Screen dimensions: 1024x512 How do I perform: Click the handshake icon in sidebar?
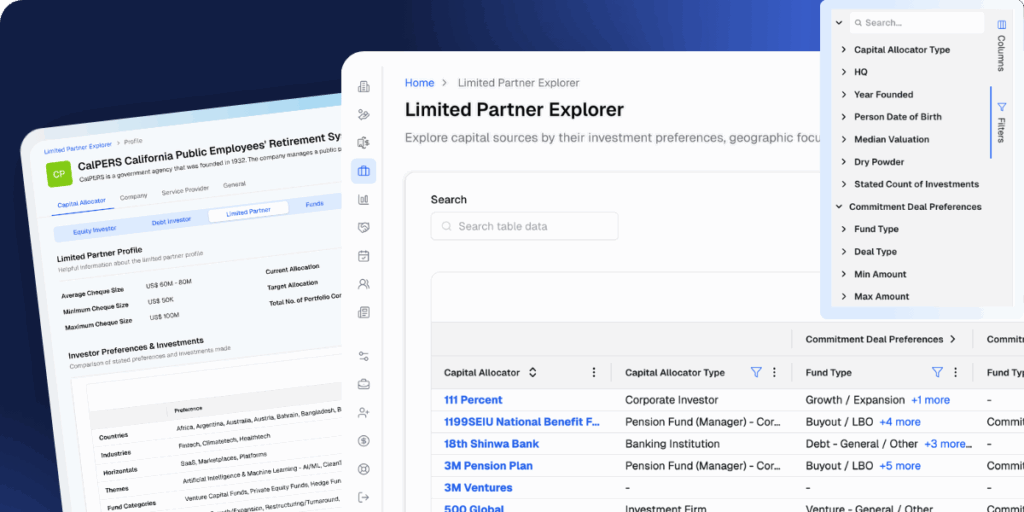(364, 227)
